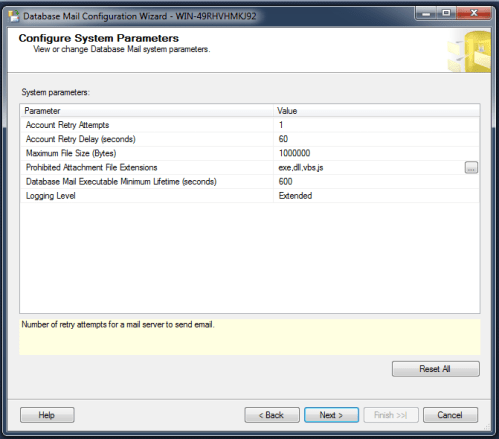Open ellipsis button for prohibited extensions
The height and width of the screenshot is (439, 499).
pos(471,168)
